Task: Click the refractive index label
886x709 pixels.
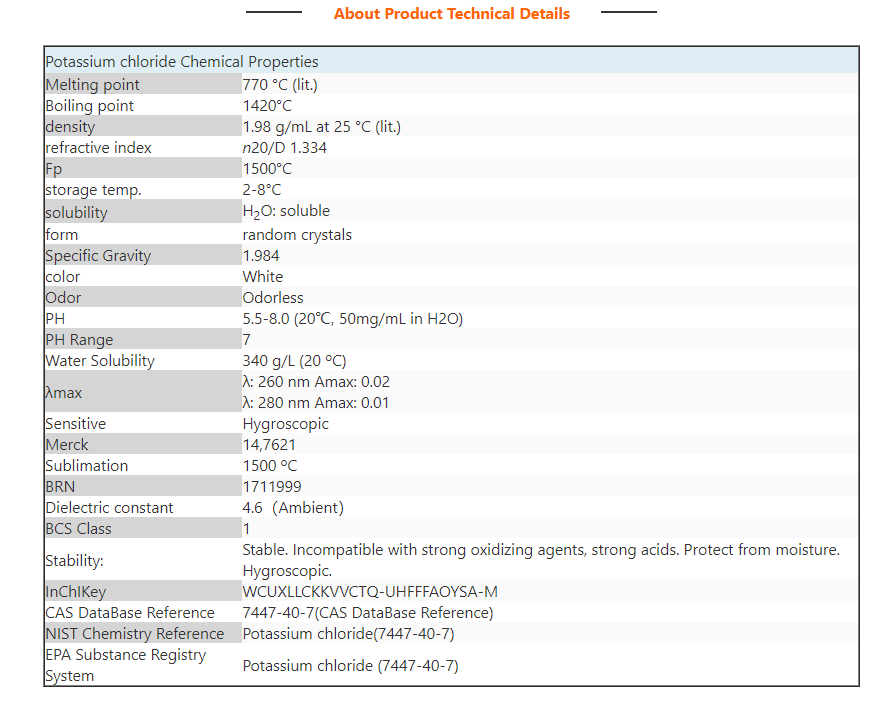Action: click(x=98, y=148)
